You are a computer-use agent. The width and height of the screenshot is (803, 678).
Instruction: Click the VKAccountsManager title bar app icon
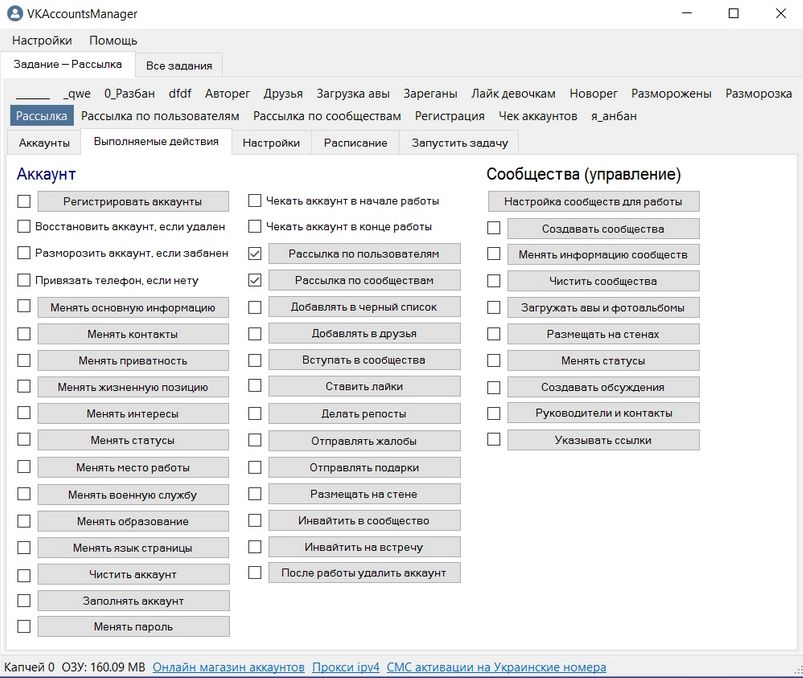click(15, 14)
